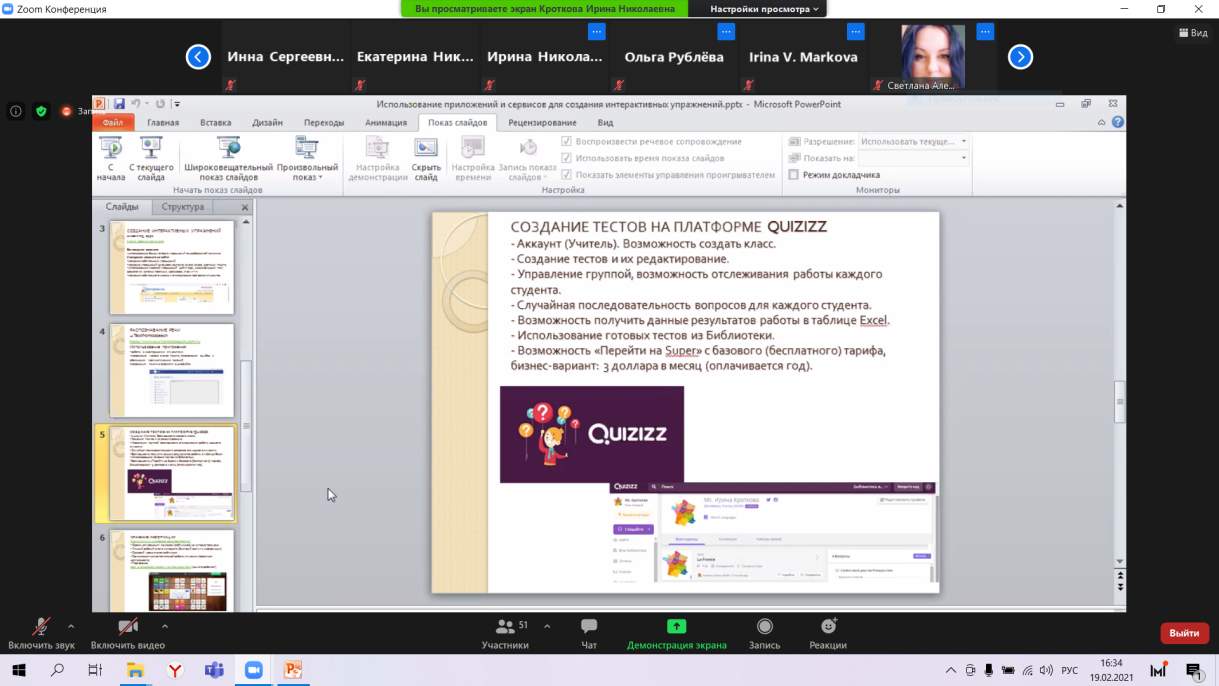Toggle Использовать время показа слайдов checkbox
The height and width of the screenshot is (686, 1219).
pyautogui.click(x=567, y=158)
